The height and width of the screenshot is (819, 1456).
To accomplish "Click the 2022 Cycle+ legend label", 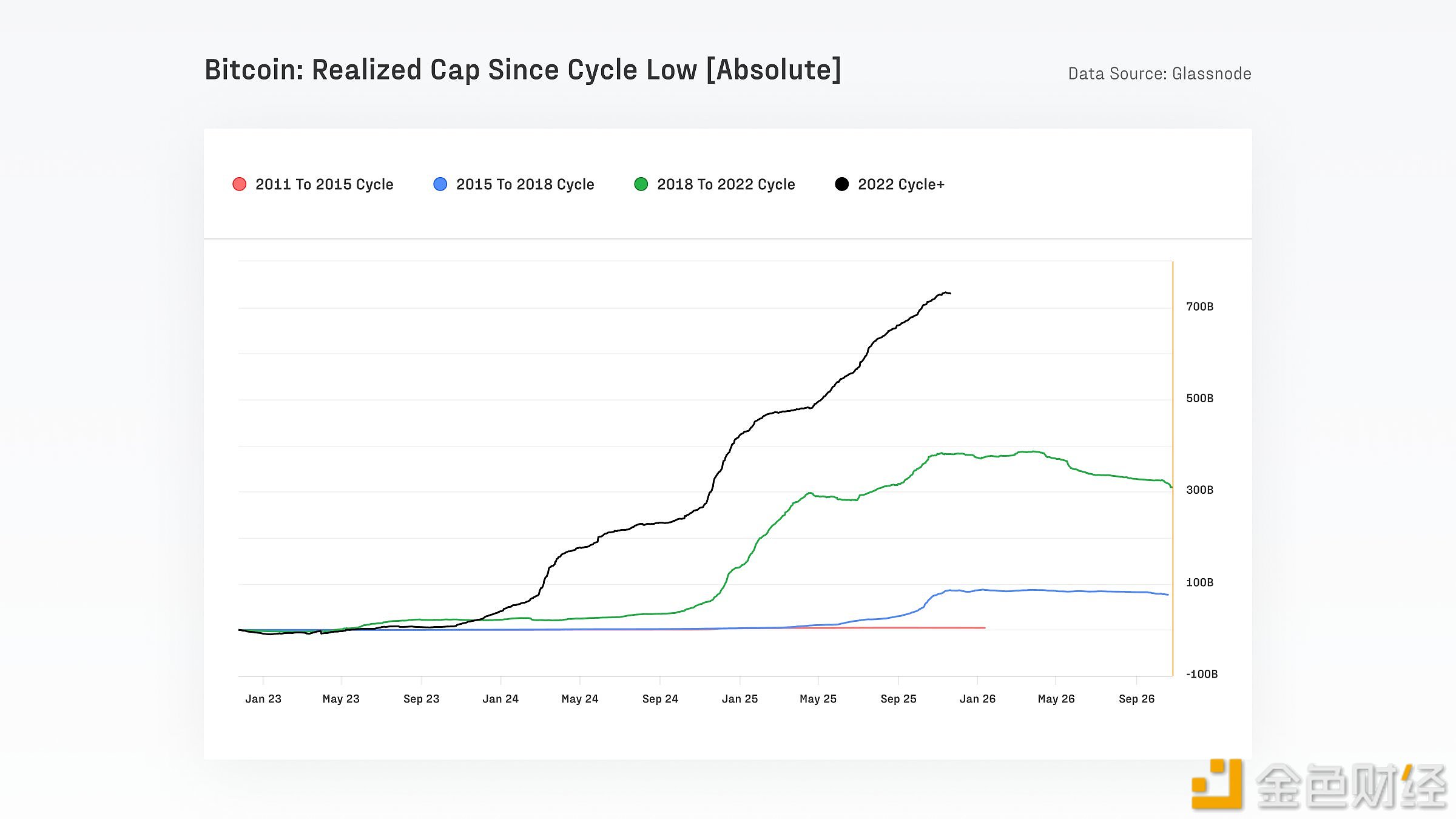I will point(901,184).
